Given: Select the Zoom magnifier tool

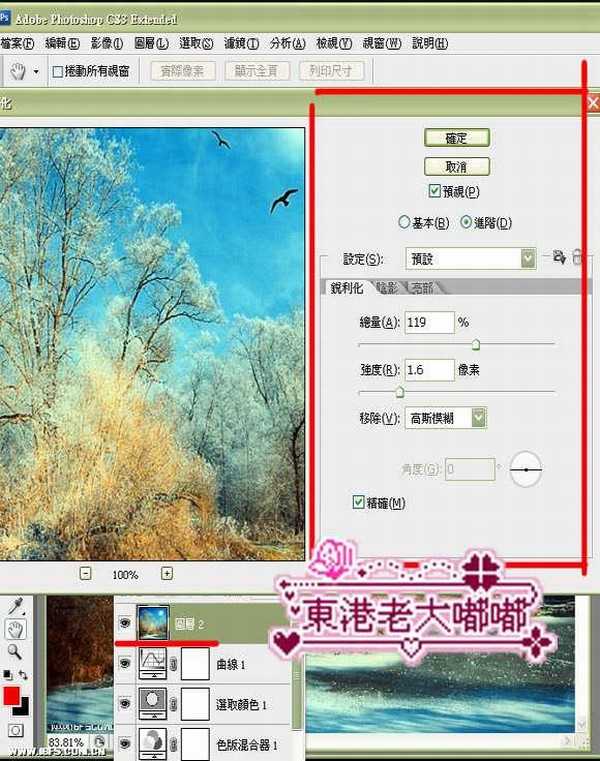Looking at the screenshot, I should pos(16,651).
